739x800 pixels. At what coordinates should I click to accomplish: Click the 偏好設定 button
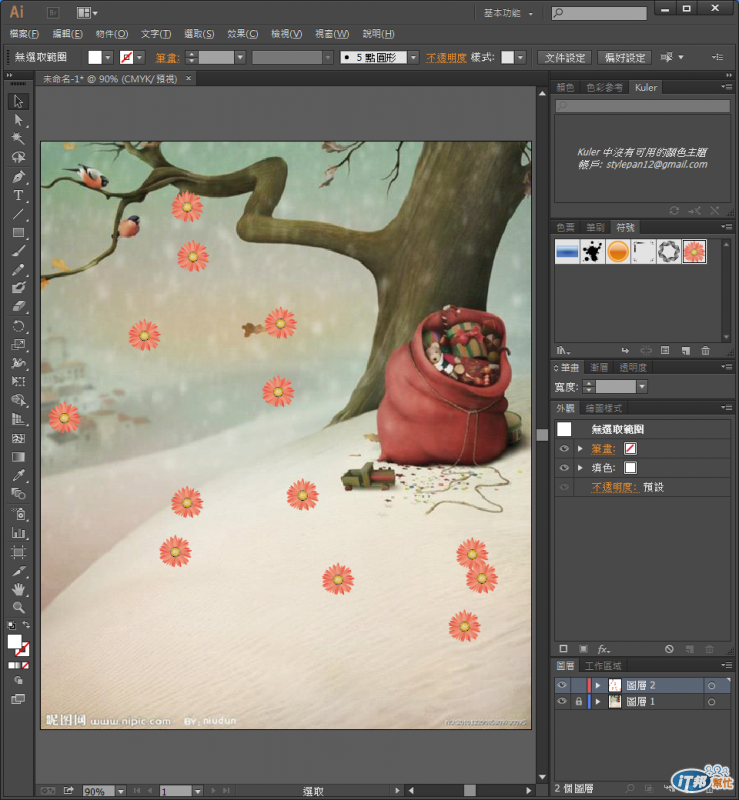(625, 58)
